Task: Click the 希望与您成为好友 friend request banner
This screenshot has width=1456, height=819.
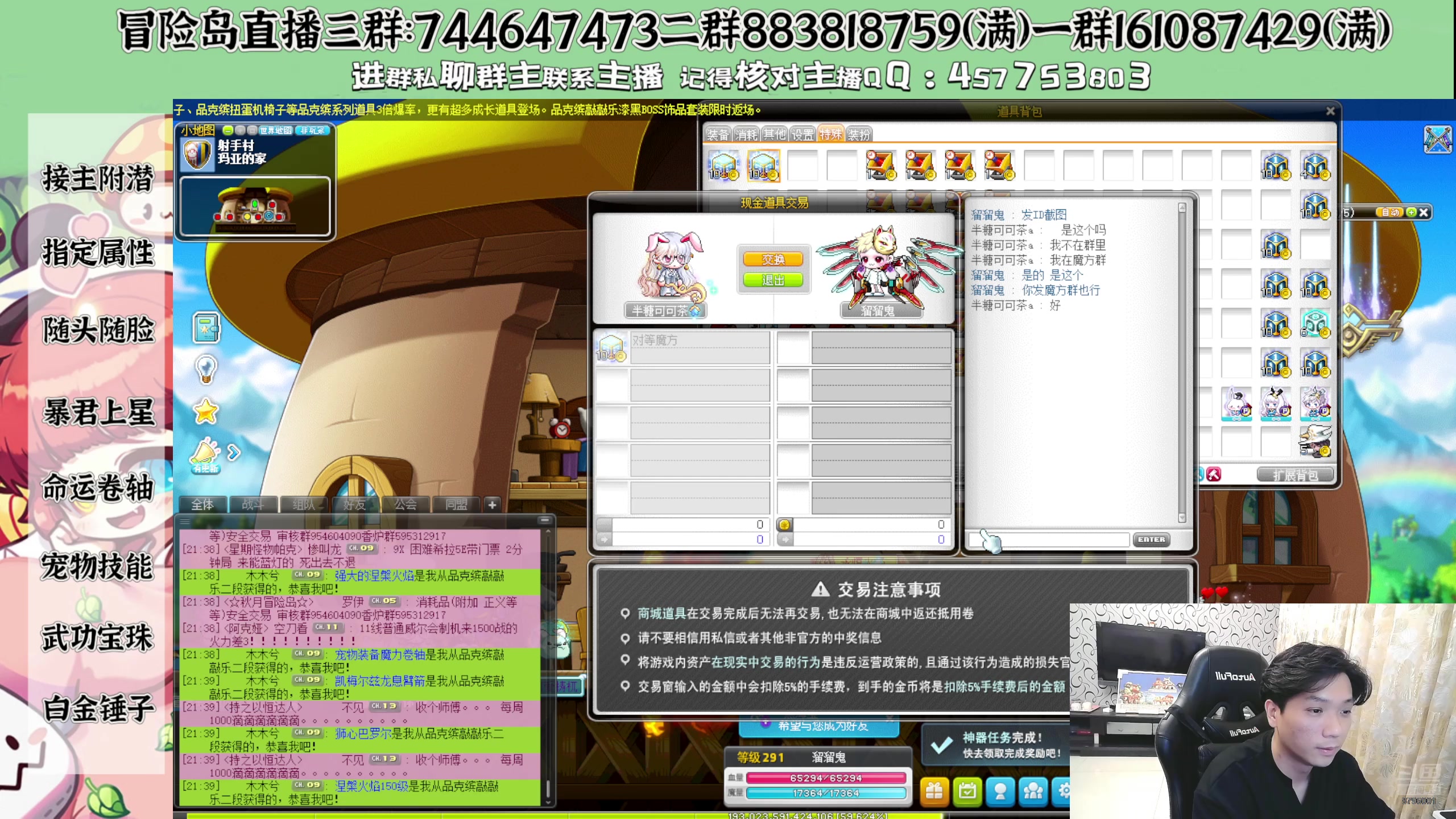Action: (819, 726)
